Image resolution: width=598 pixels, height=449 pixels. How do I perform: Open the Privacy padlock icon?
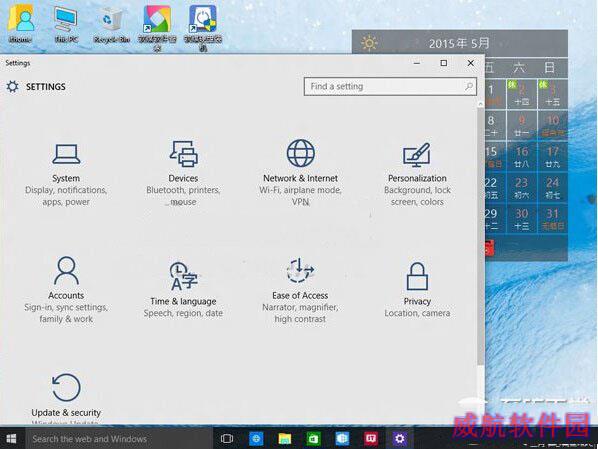[x=417, y=276]
